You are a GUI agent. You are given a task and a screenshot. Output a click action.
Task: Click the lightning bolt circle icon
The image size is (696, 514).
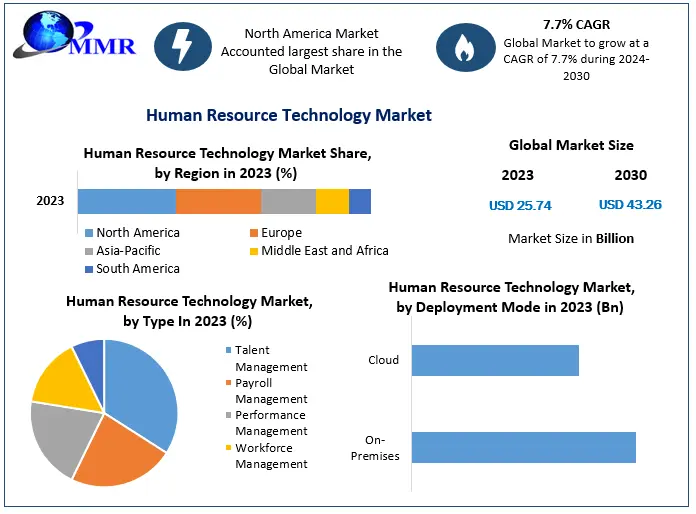(x=183, y=48)
